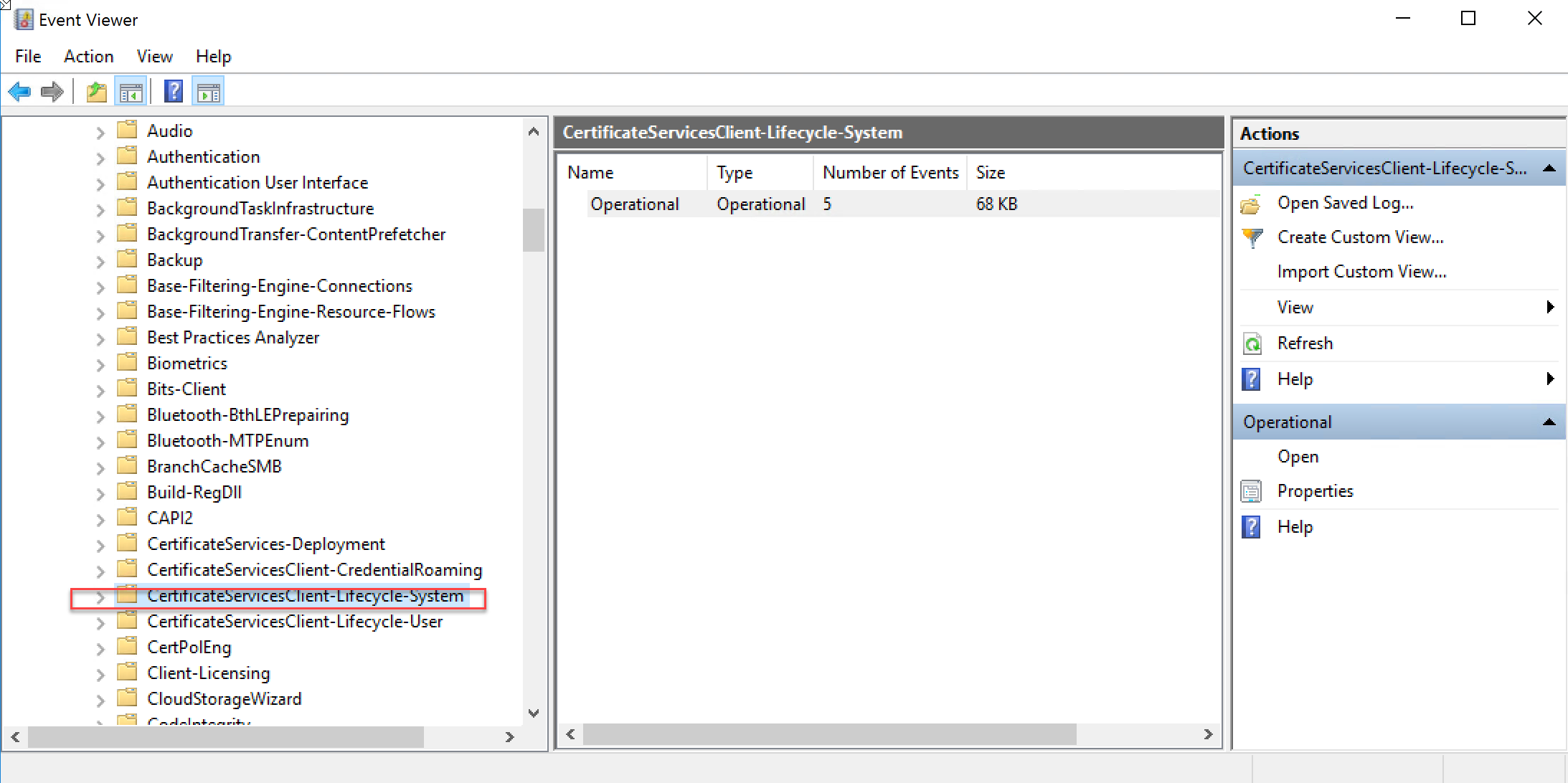Image resolution: width=1568 pixels, height=783 pixels.
Task: Open the File menu
Action: 28,57
